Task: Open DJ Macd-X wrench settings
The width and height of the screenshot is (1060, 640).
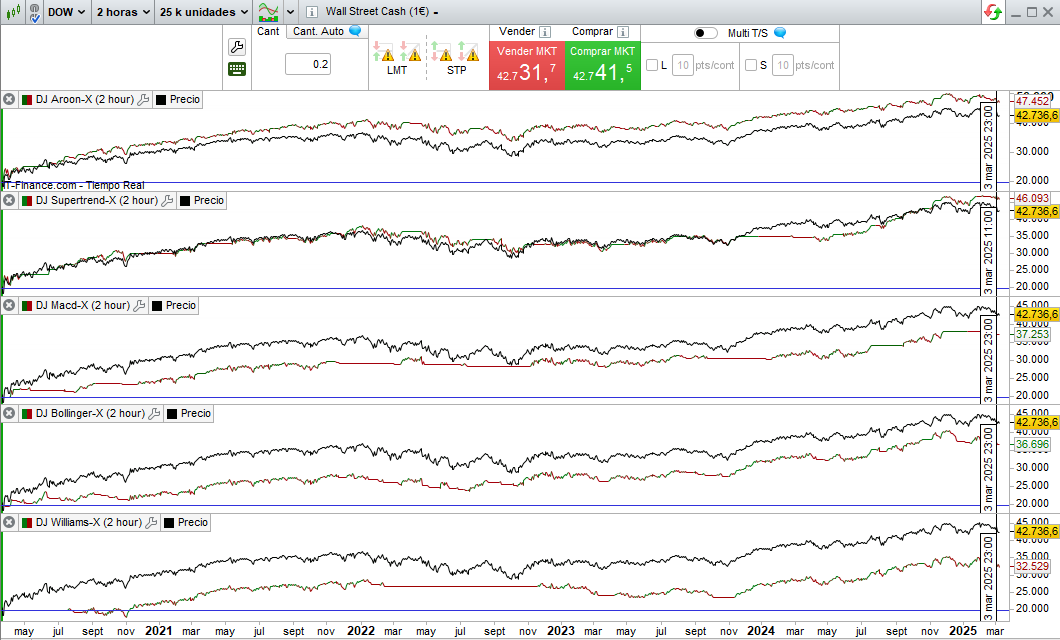Action: pos(141,306)
